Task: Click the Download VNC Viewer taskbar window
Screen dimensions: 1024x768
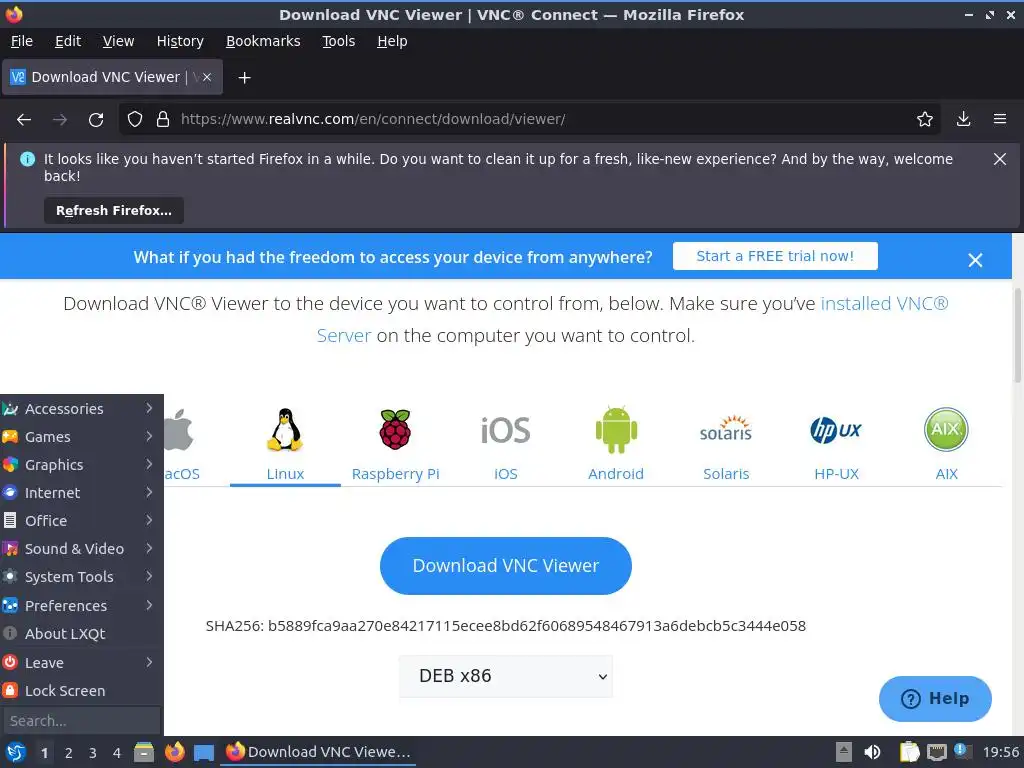Action: [318, 752]
